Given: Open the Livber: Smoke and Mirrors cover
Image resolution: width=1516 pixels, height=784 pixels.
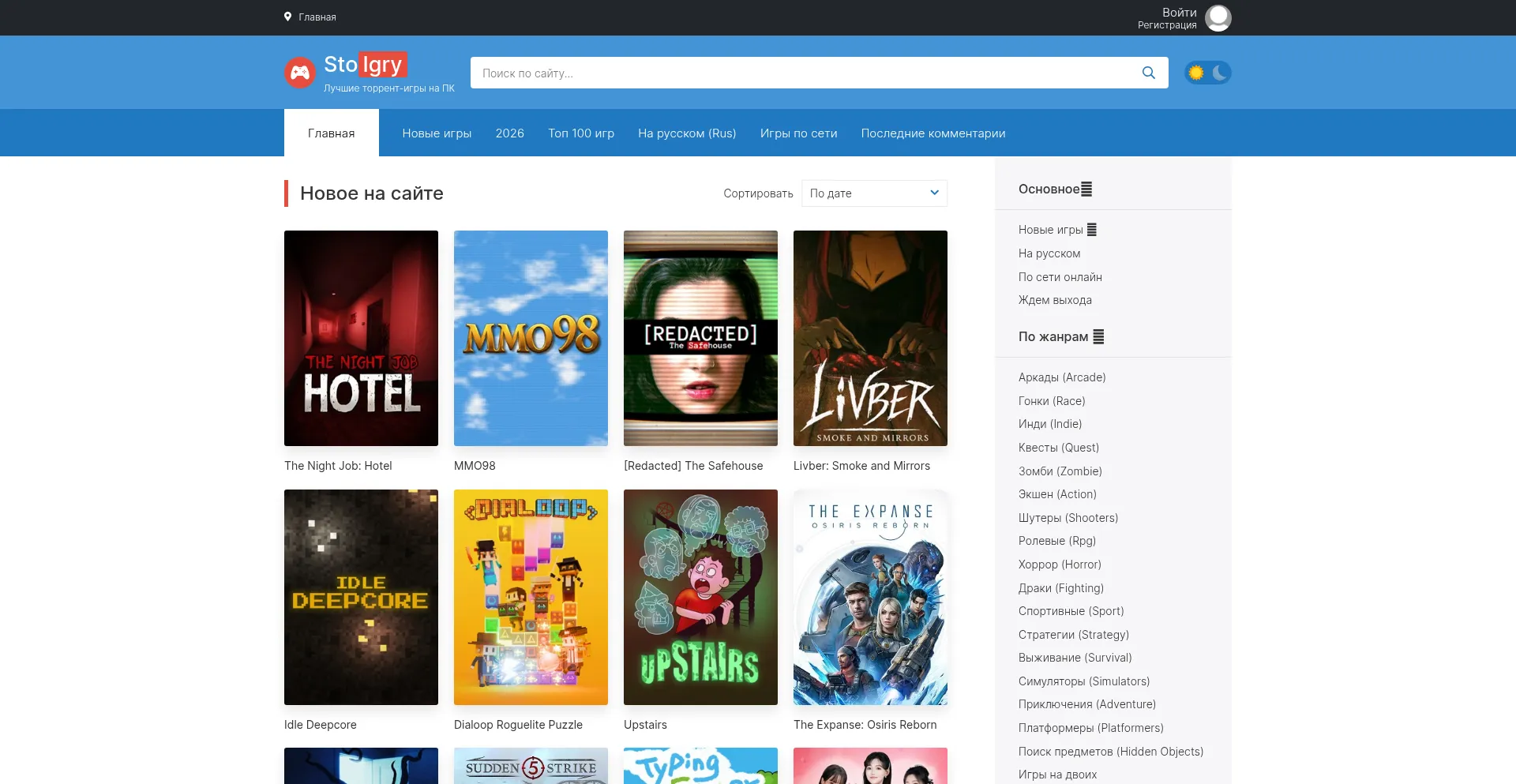Looking at the screenshot, I should click(x=870, y=338).
